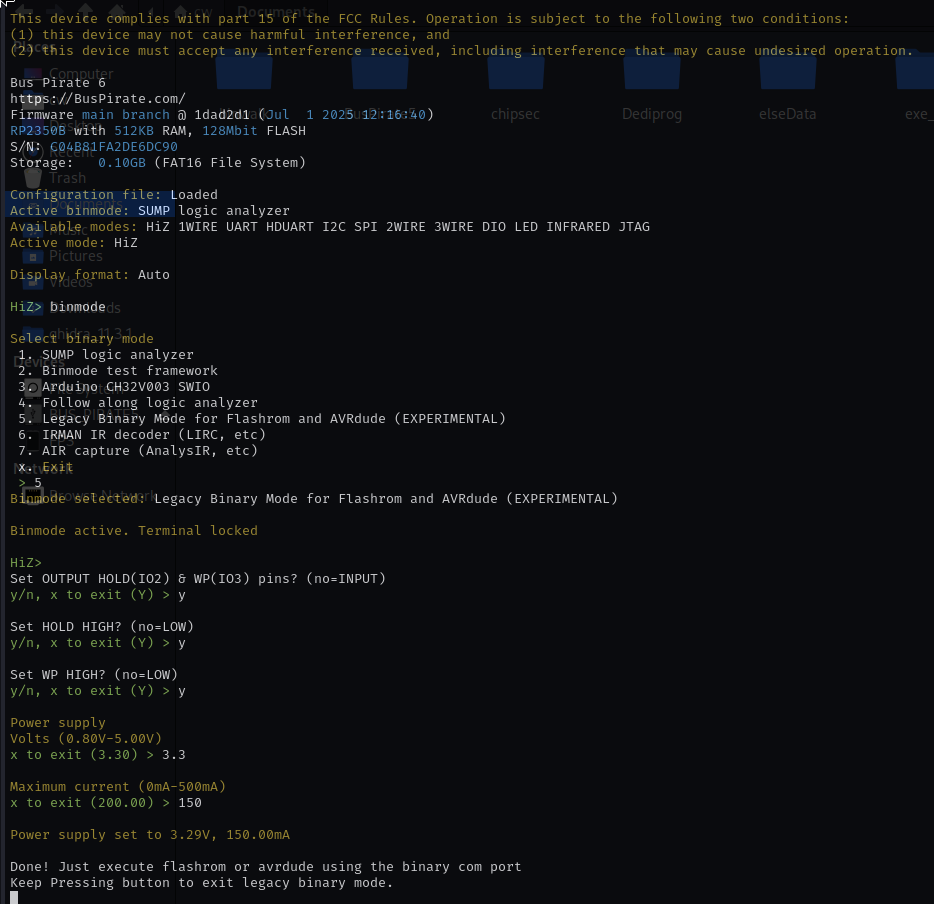Click the entered voltage value '3.3'
Screen dimensions: 934x904
tap(174, 755)
